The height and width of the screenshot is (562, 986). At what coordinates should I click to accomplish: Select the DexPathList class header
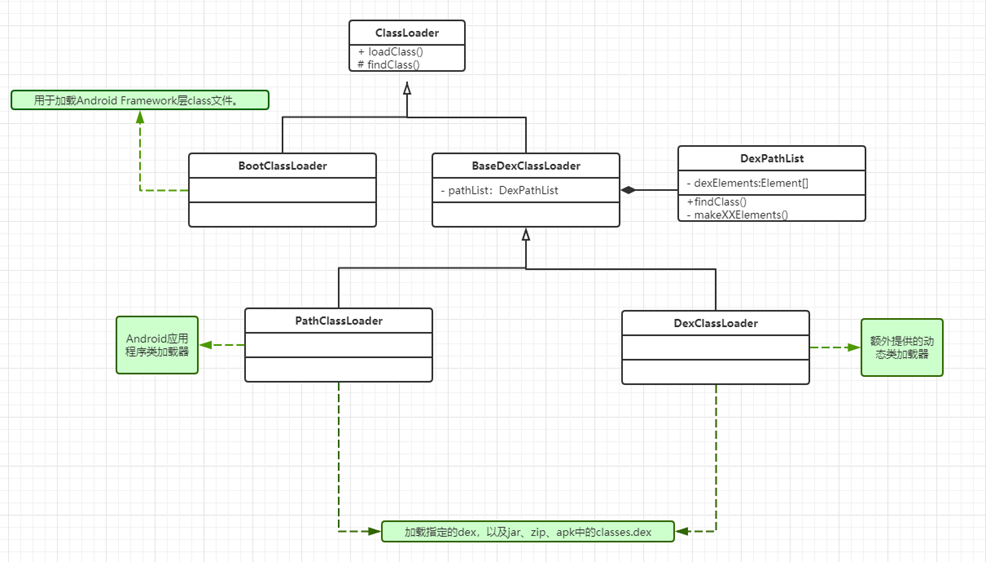771,158
